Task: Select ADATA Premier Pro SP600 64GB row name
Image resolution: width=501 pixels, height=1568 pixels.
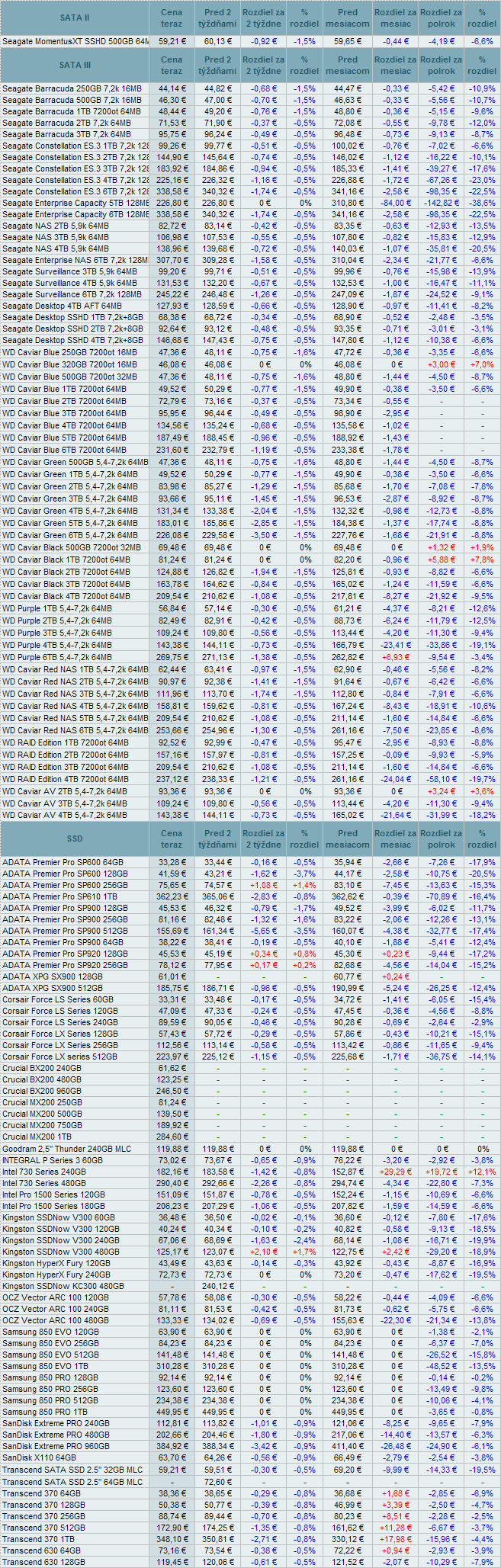Action: (63, 862)
